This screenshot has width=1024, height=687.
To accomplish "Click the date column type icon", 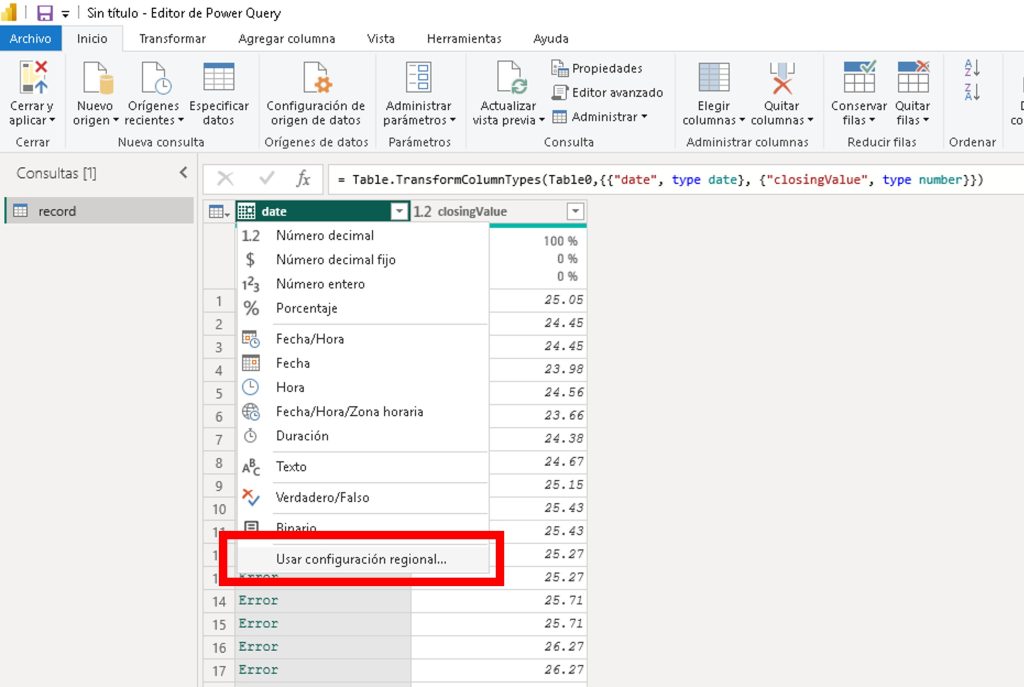I will (247, 212).
